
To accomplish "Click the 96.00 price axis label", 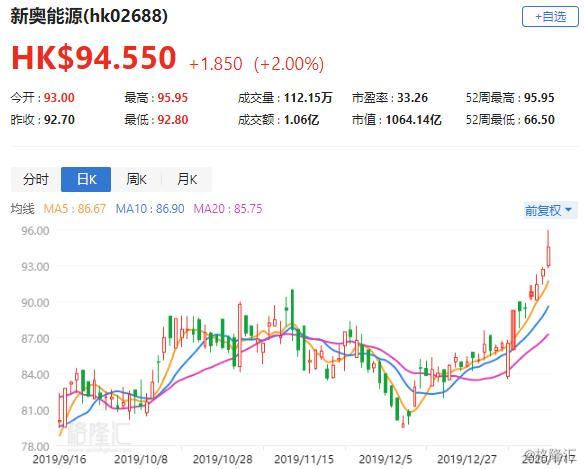I will (x=35, y=231).
